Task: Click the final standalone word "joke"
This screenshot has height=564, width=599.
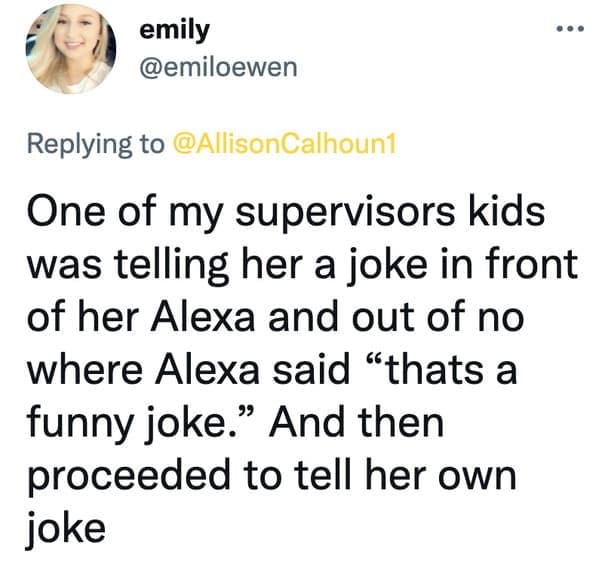Action: point(66,531)
